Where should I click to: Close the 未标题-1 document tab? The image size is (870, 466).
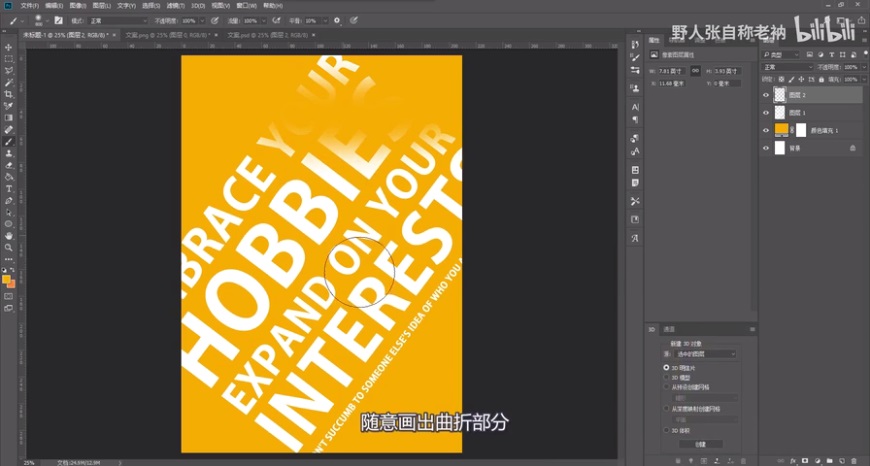click(114, 35)
